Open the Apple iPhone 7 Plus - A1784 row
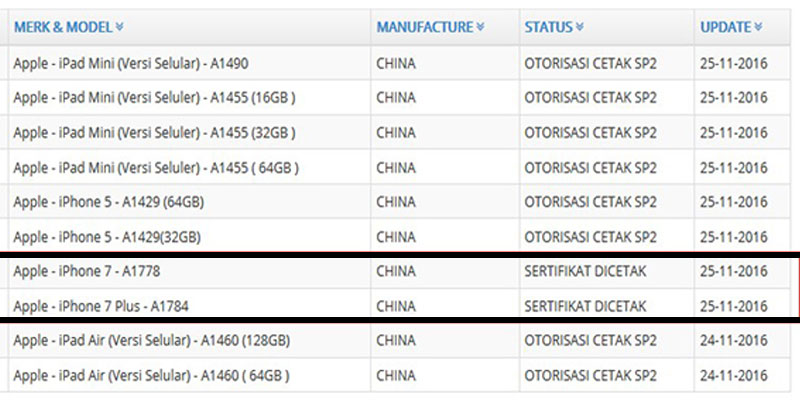The width and height of the screenshot is (800, 400). click(x=399, y=306)
